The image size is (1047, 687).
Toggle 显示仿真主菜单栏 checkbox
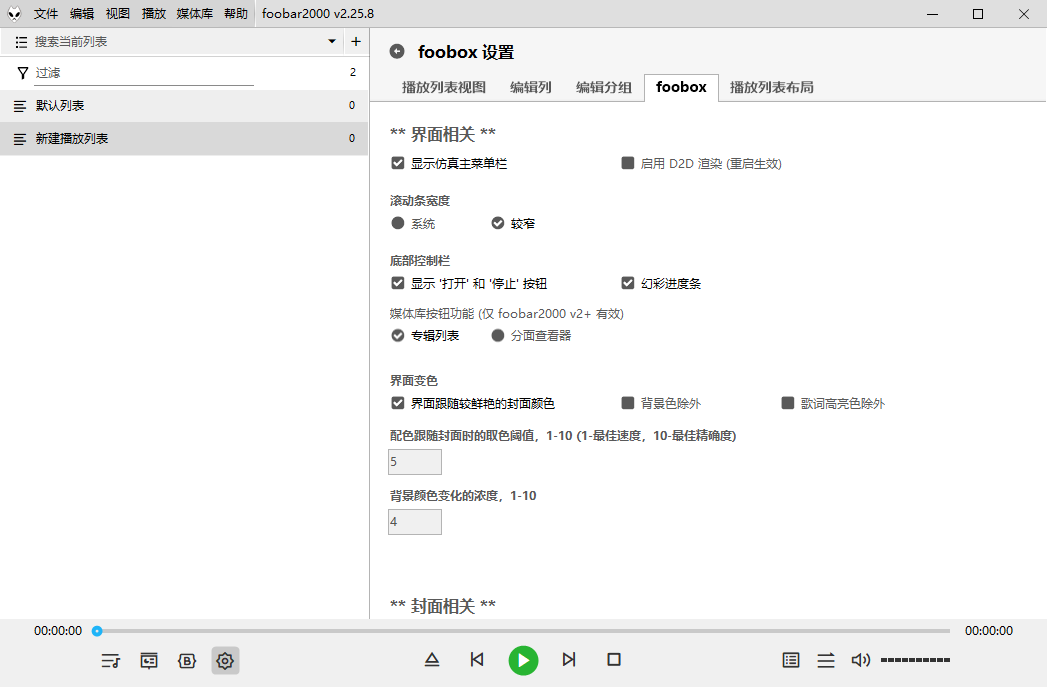(398, 163)
